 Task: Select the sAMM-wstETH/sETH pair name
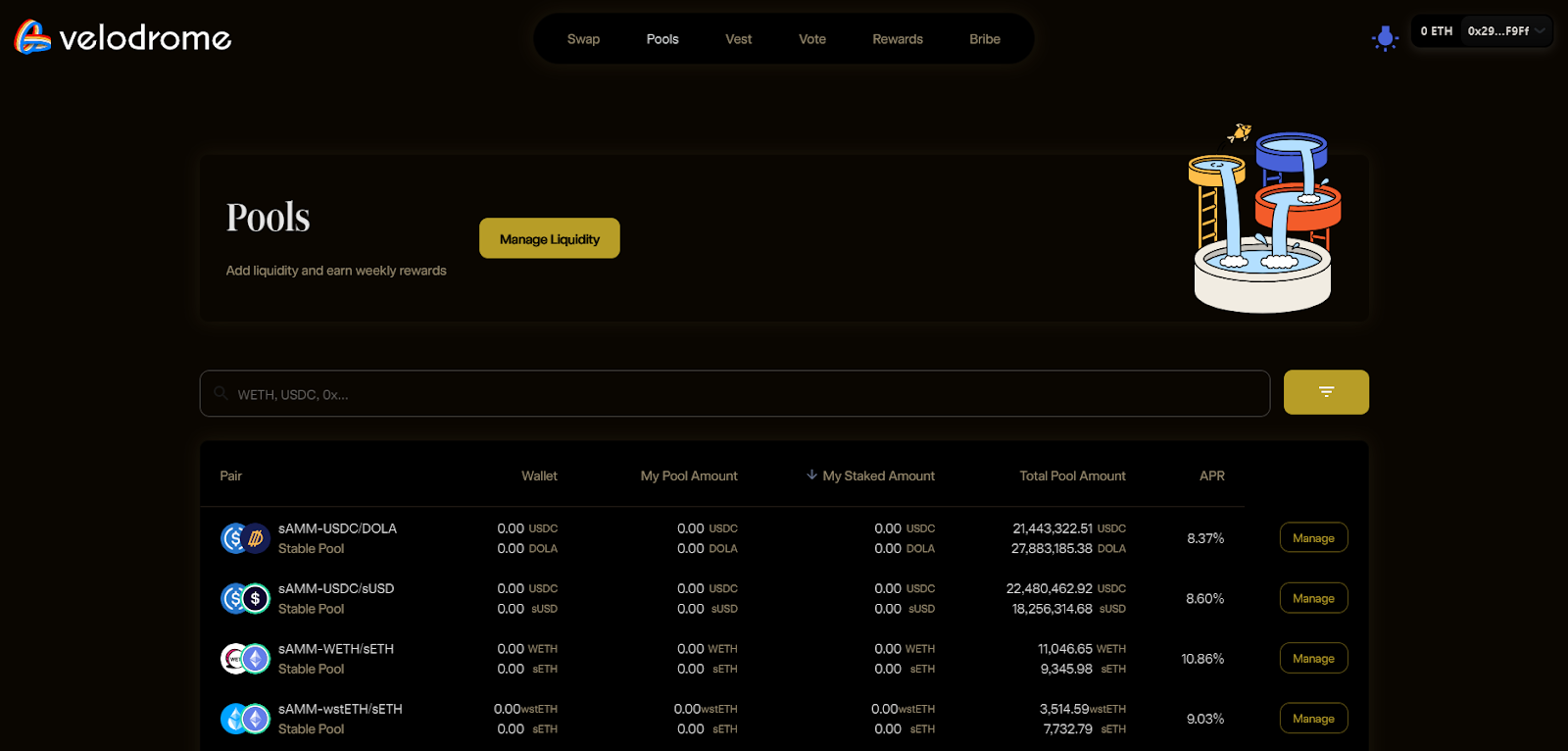point(340,709)
